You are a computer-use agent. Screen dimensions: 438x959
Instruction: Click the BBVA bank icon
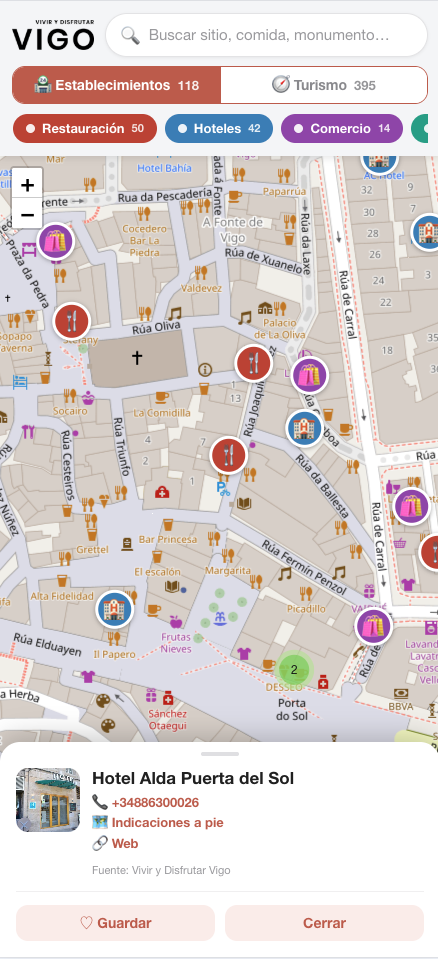401,694
